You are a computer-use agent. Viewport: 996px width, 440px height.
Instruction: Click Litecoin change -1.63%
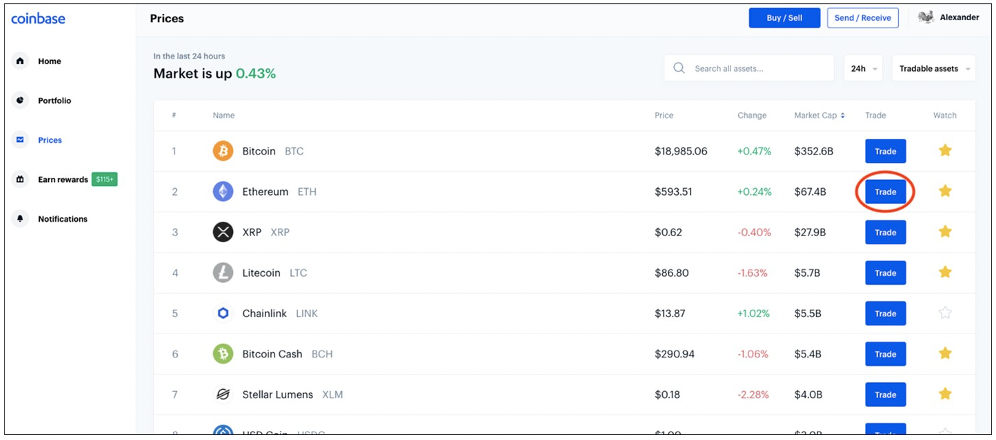pos(753,273)
